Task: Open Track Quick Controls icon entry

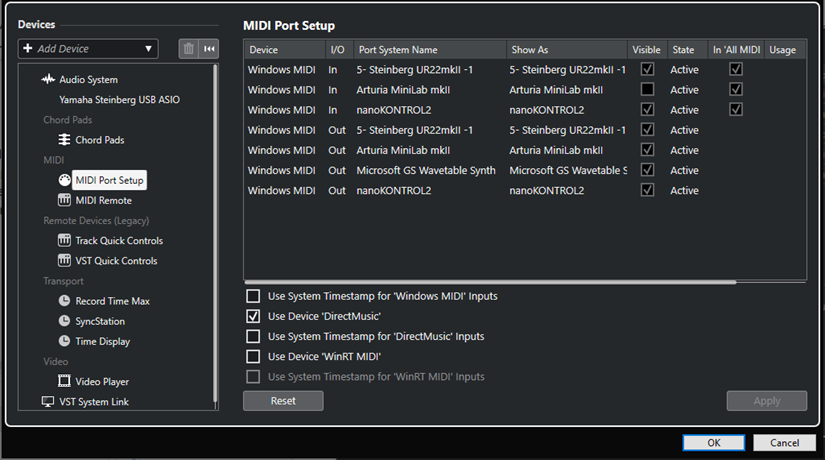Action: 65,241
